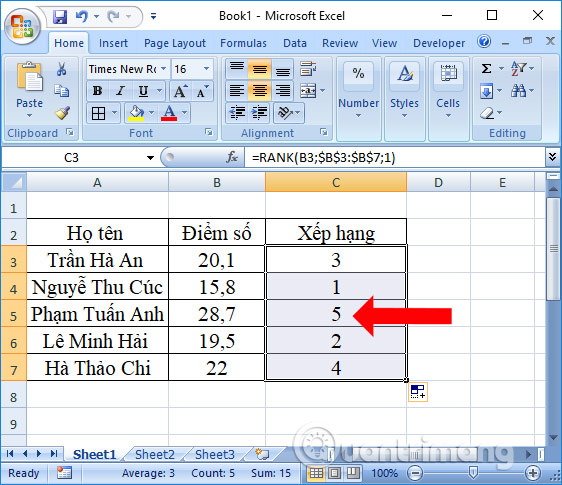The height and width of the screenshot is (485, 562).
Task: Click the AutoSum sigma button
Action: [x=486, y=68]
